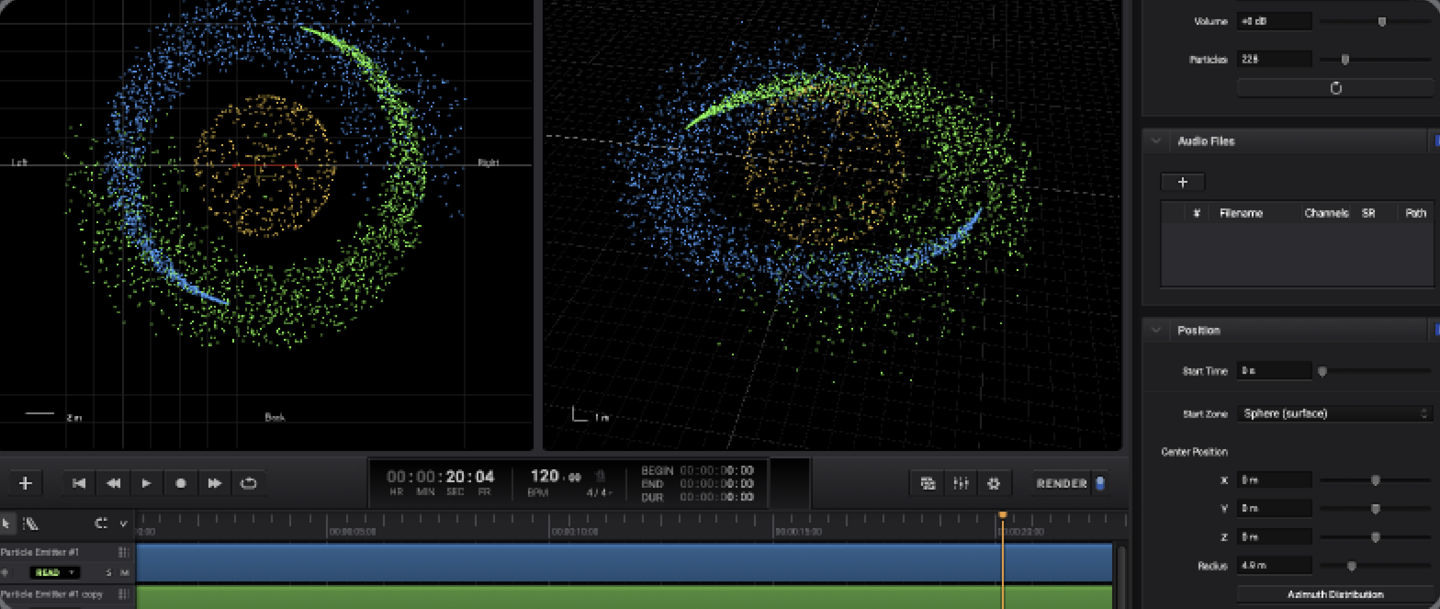The height and width of the screenshot is (609, 1440).
Task: Click the rewind transport button
Action: pos(113,483)
